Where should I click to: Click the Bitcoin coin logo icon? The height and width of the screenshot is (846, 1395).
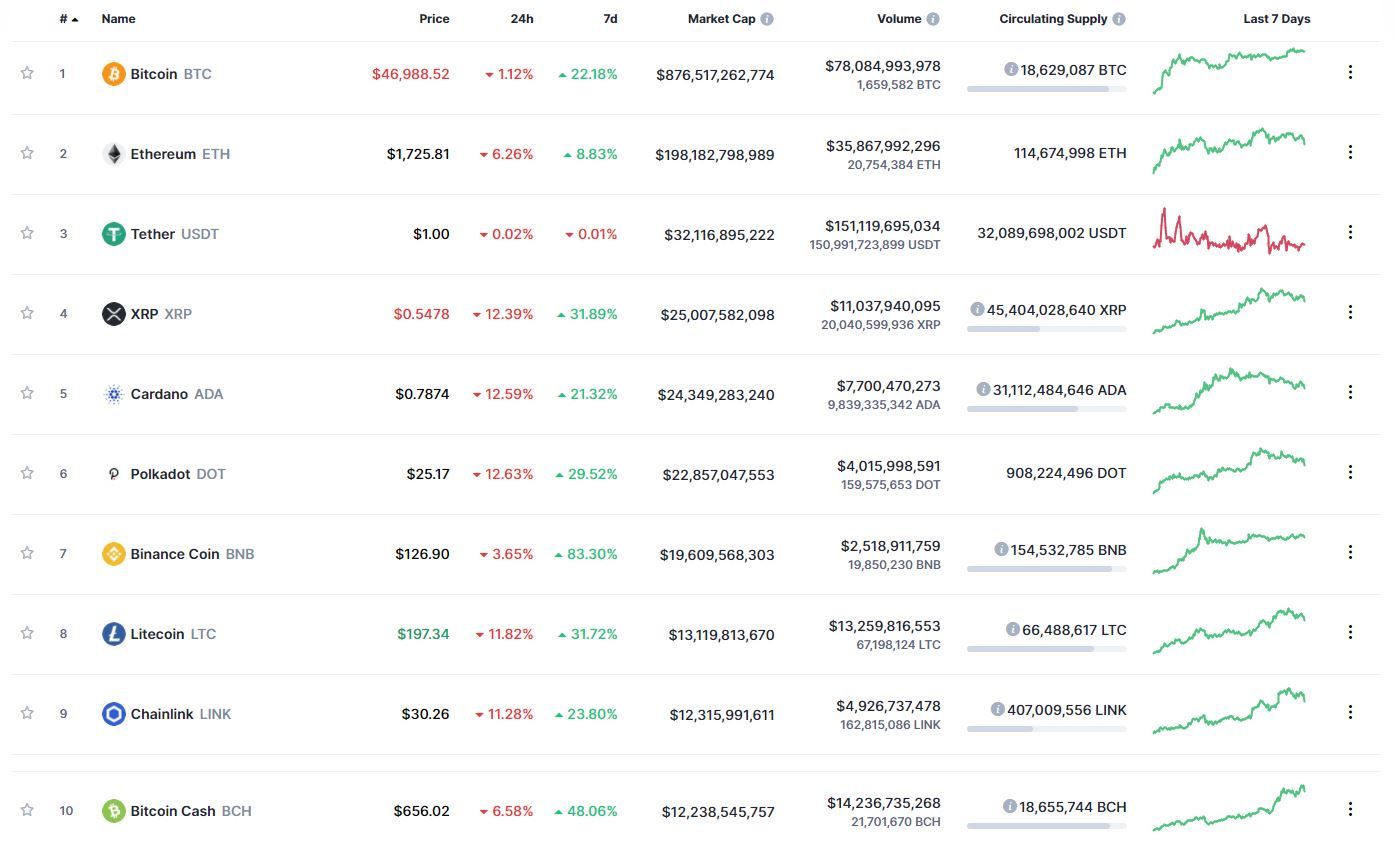(x=114, y=74)
